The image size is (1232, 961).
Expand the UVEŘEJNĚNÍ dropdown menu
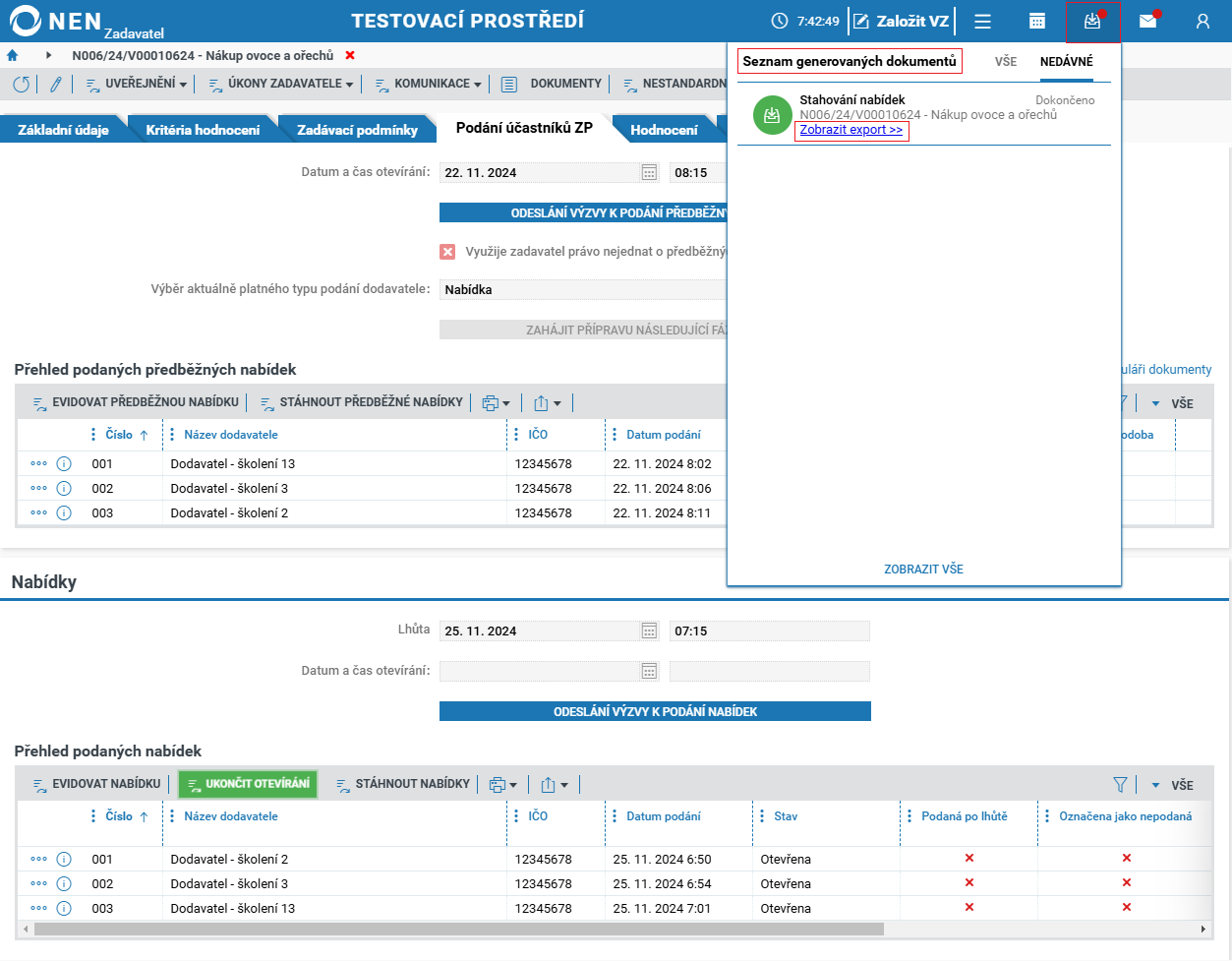[x=136, y=85]
